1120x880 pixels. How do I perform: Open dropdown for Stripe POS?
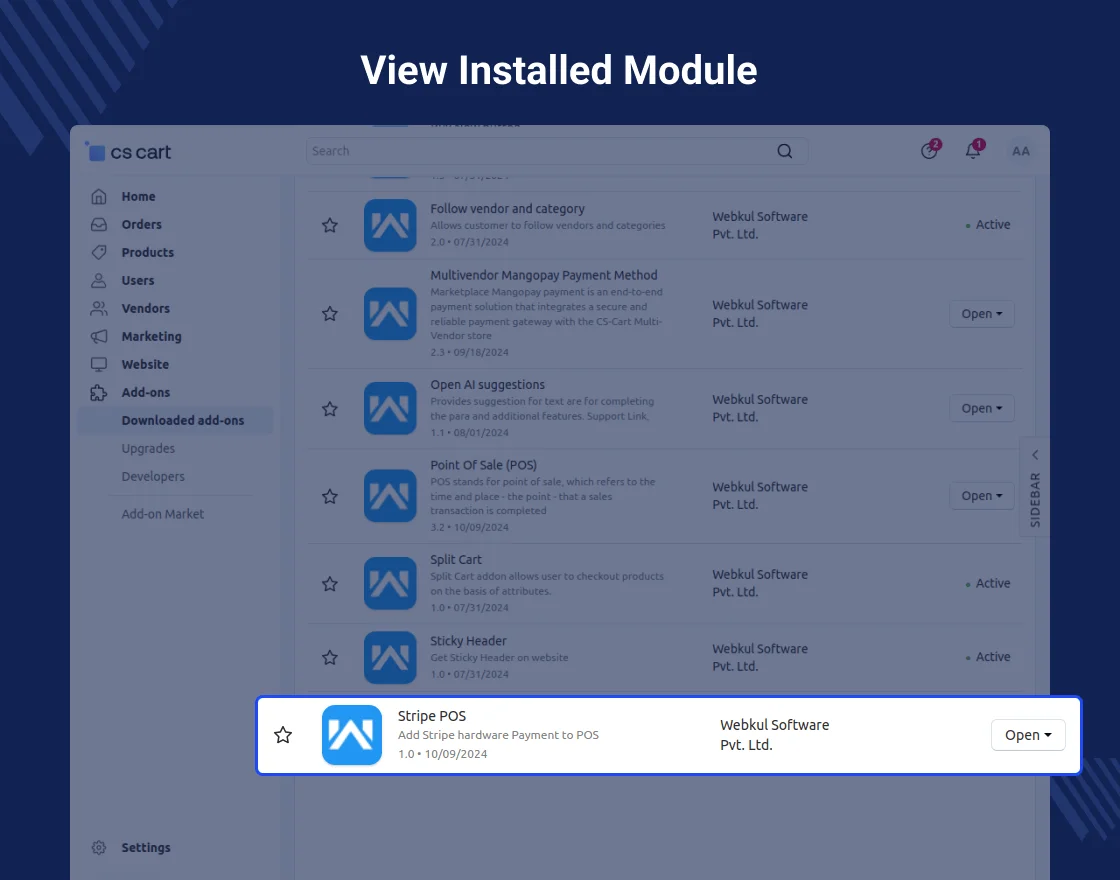click(x=1028, y=735)
